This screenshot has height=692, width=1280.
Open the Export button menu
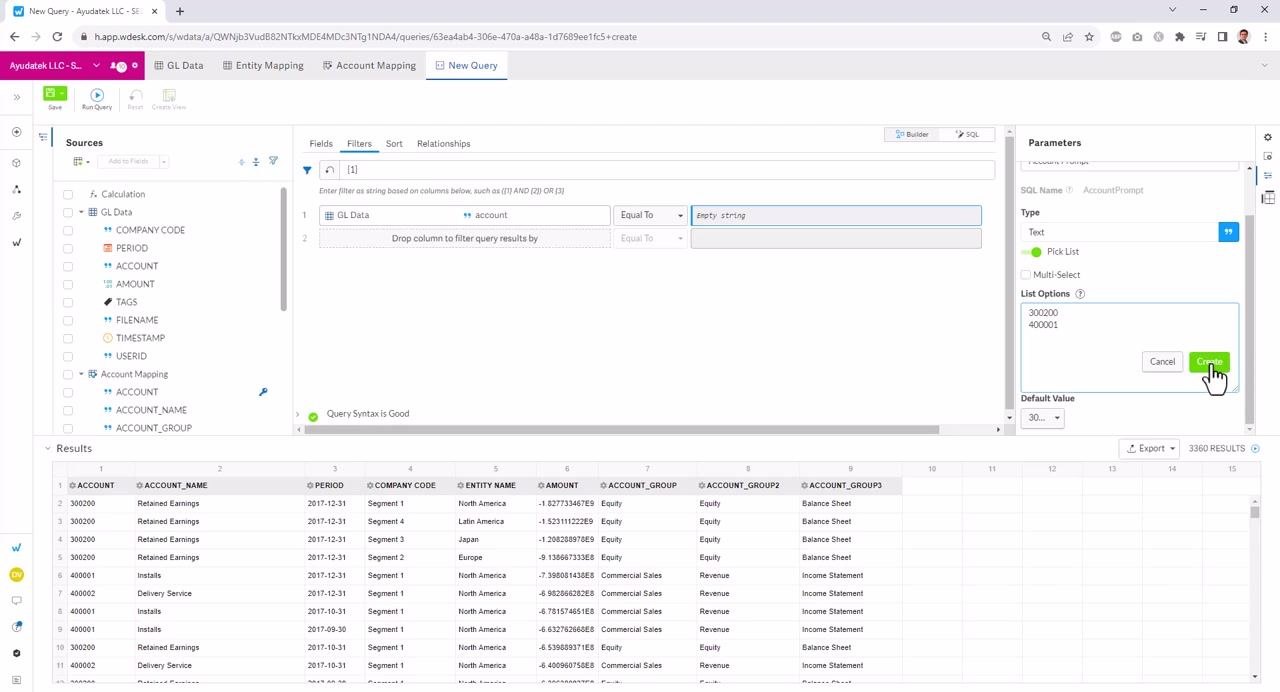[x=1149, y=449]
